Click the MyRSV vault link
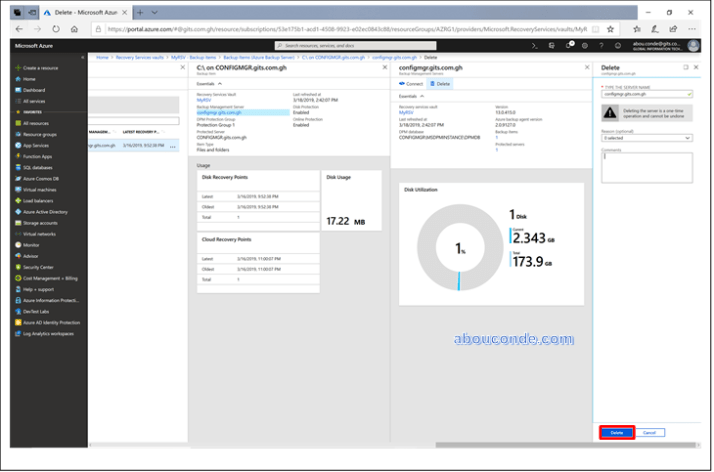The height and width of the screenshot is (472, 714). pyautogui.click(x=203, y=100)
